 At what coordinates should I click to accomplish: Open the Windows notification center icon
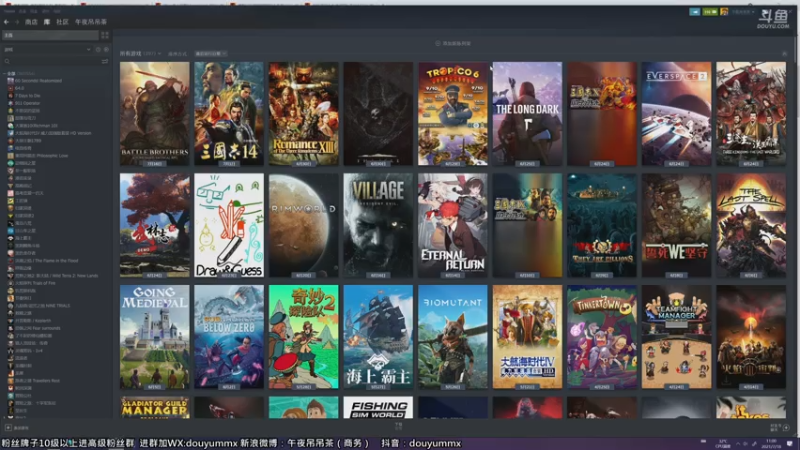(x=790, y=443)
